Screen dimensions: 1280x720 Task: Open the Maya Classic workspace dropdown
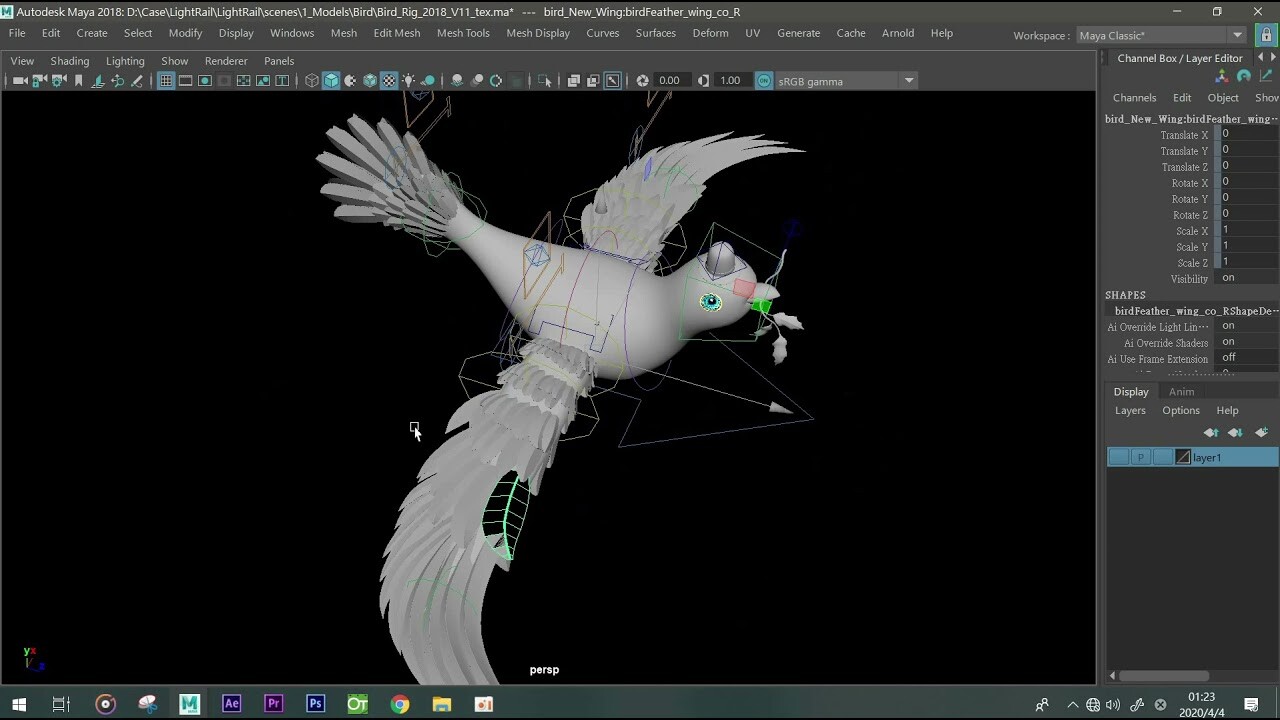1238,35
